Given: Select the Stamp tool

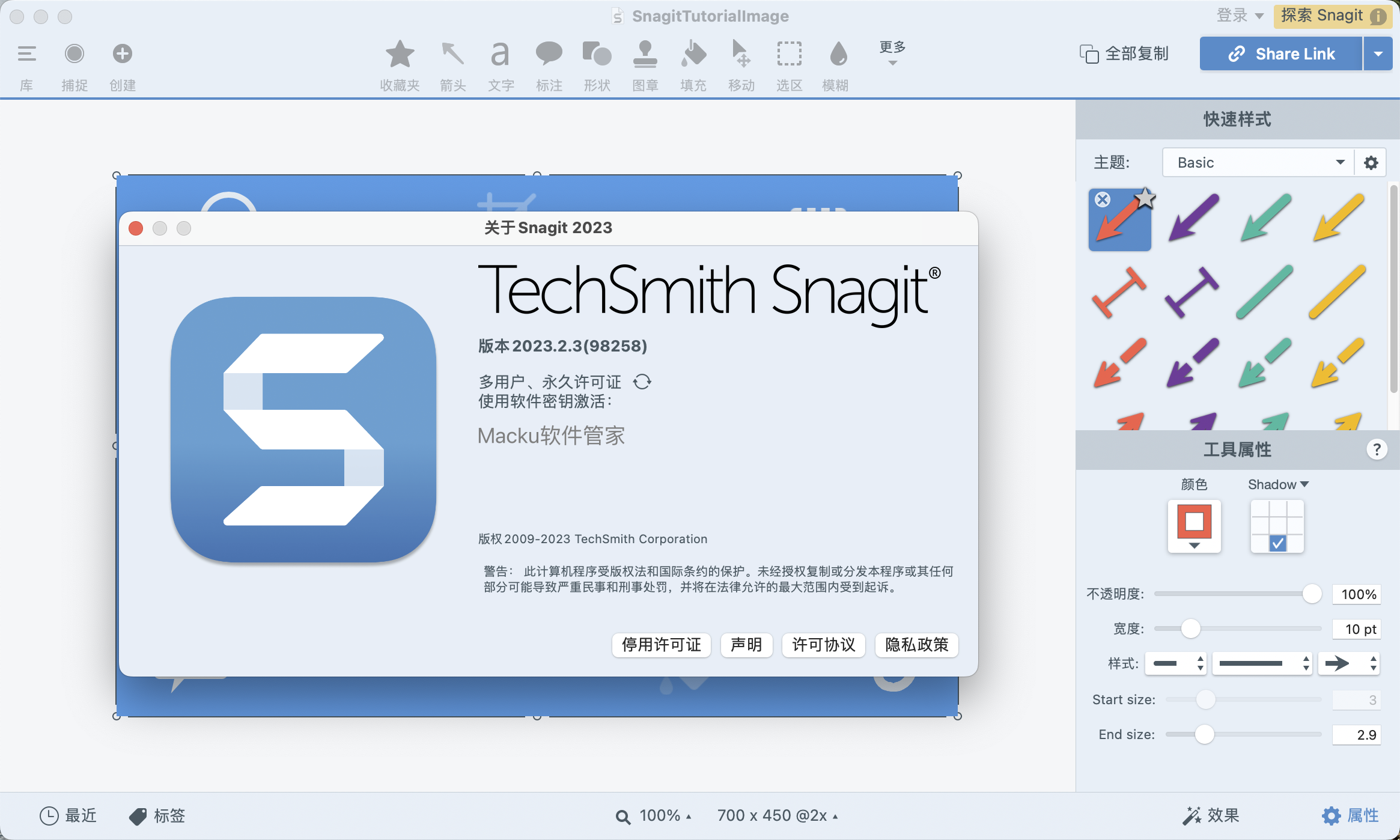Looking at the screenshot, I should pyautogui.click(x=645, y=54).
